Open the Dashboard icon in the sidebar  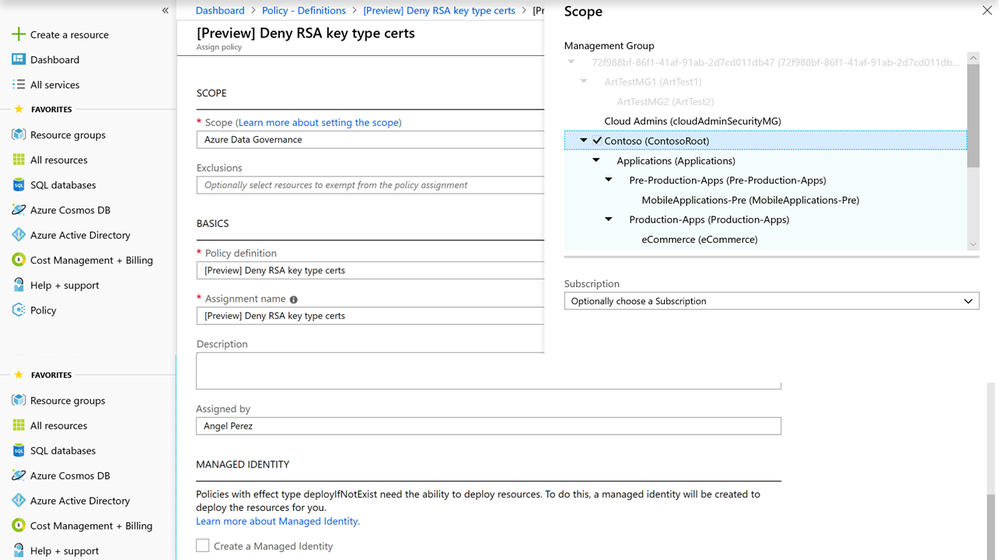(x=18, y=59)
